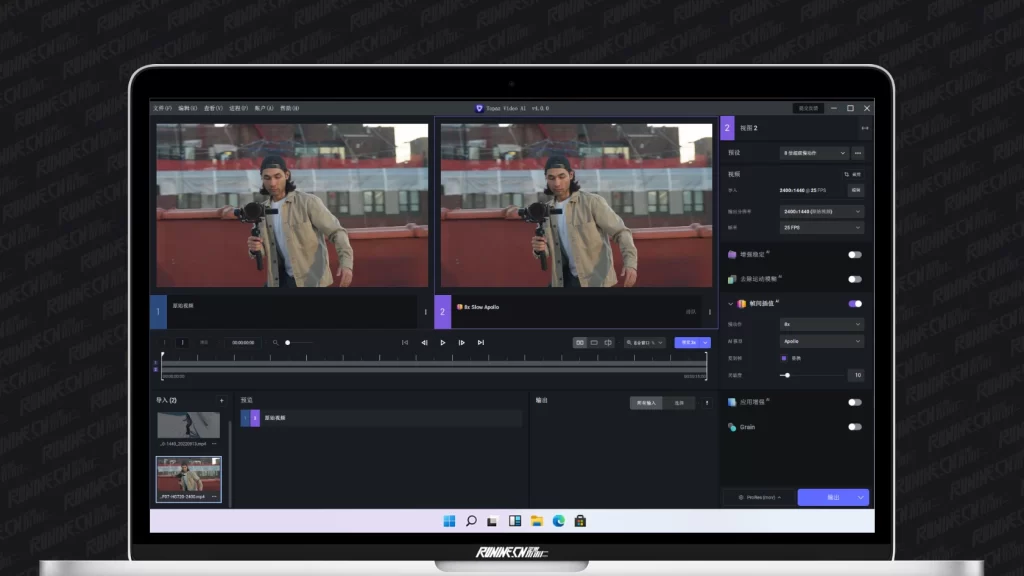Screen dimensions: 1024x576
Task: Disable the 帧间插值 frame interpolation switch
Action: pyautogui.click(x=854, y=303)
